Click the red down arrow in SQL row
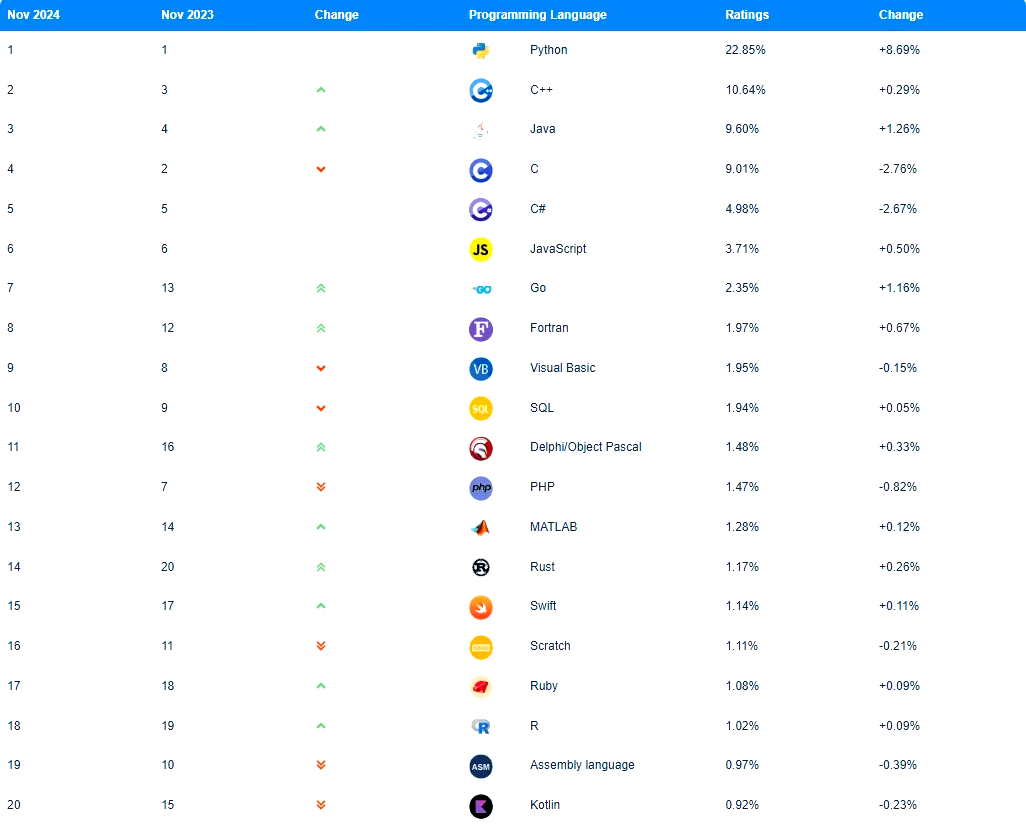This screenshot has height=825, width=1026. (321, 408)
